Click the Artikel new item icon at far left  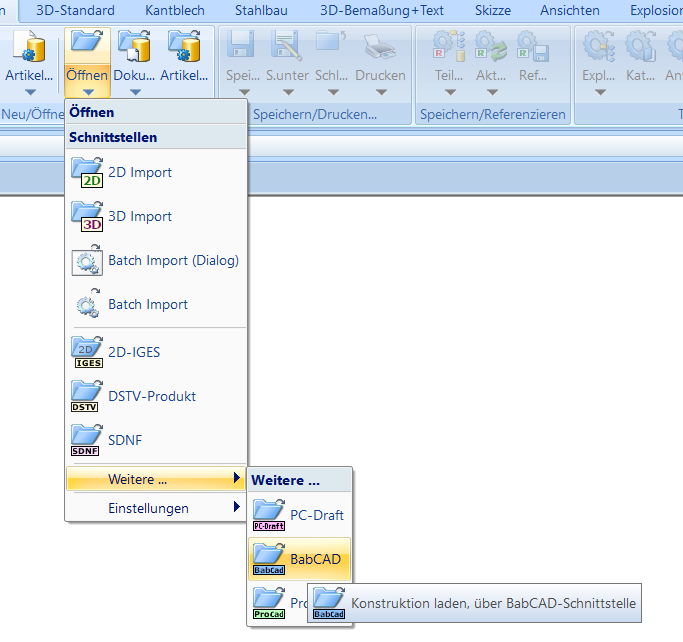coord(29,46)
